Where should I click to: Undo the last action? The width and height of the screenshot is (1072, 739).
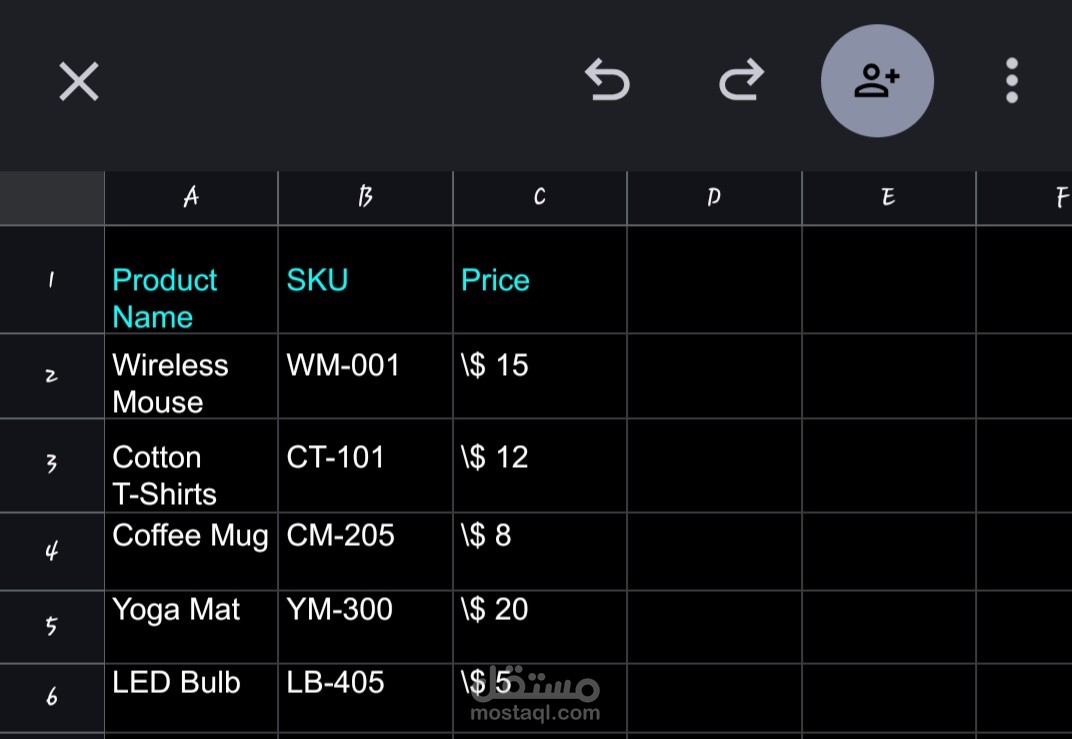tap(607, 80)
